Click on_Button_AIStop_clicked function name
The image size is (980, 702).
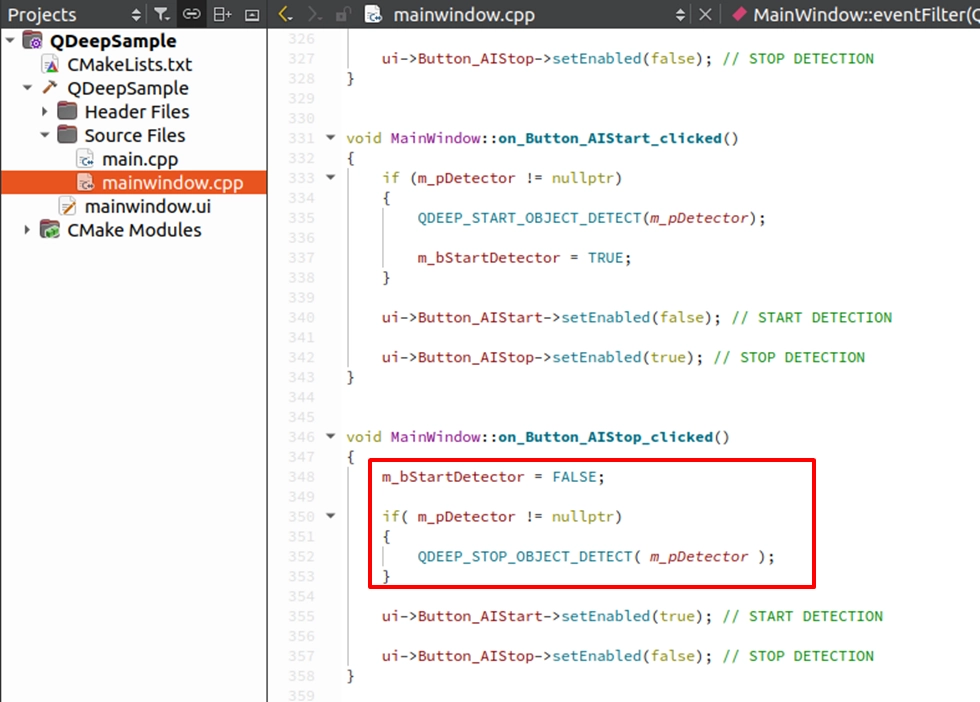click(x=606, y=437)
